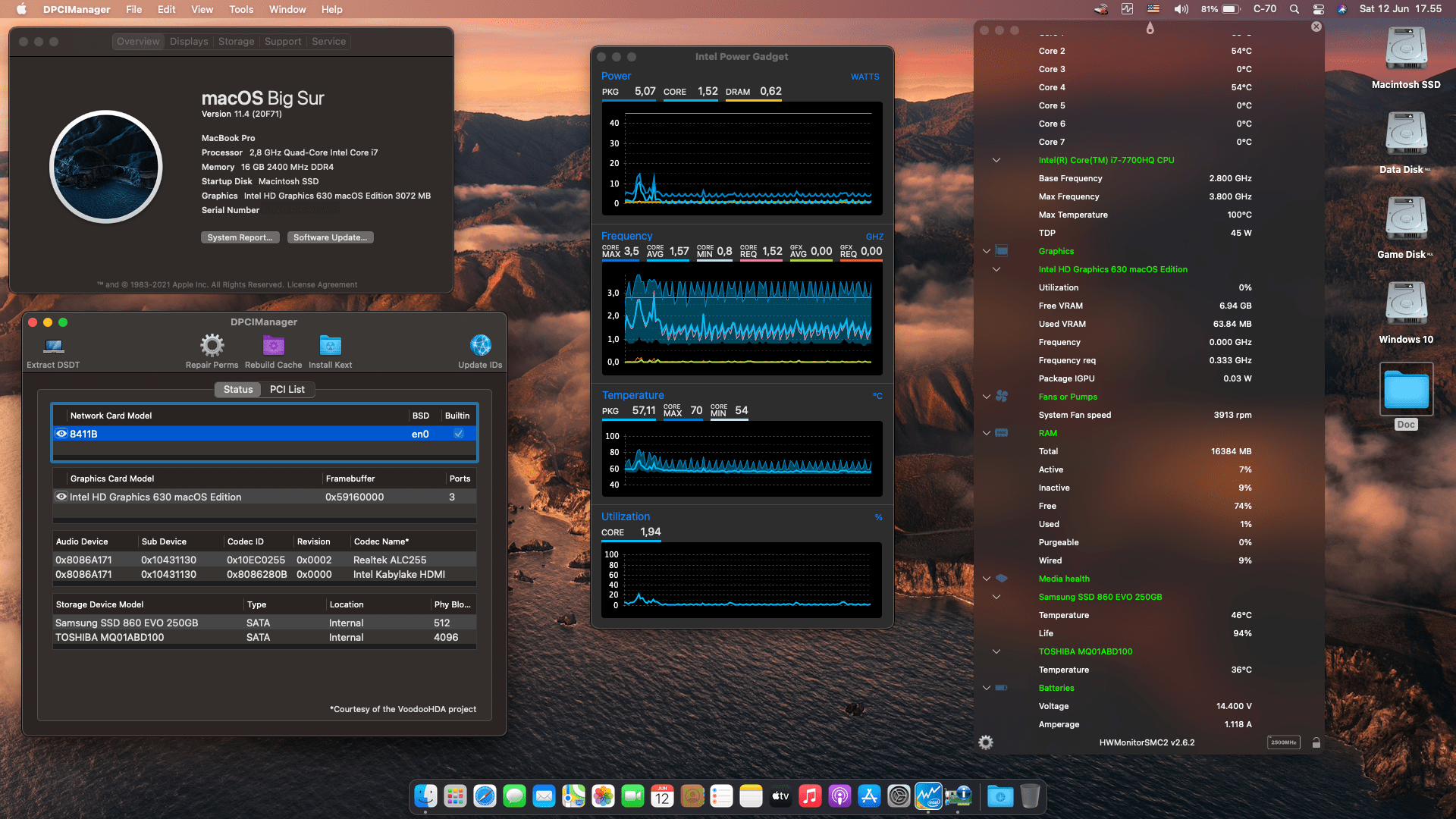This screenshot has width=1456, height=819.
Task: Select the Realtek ALC255 audio codec row
Action: tap(264, 560)
